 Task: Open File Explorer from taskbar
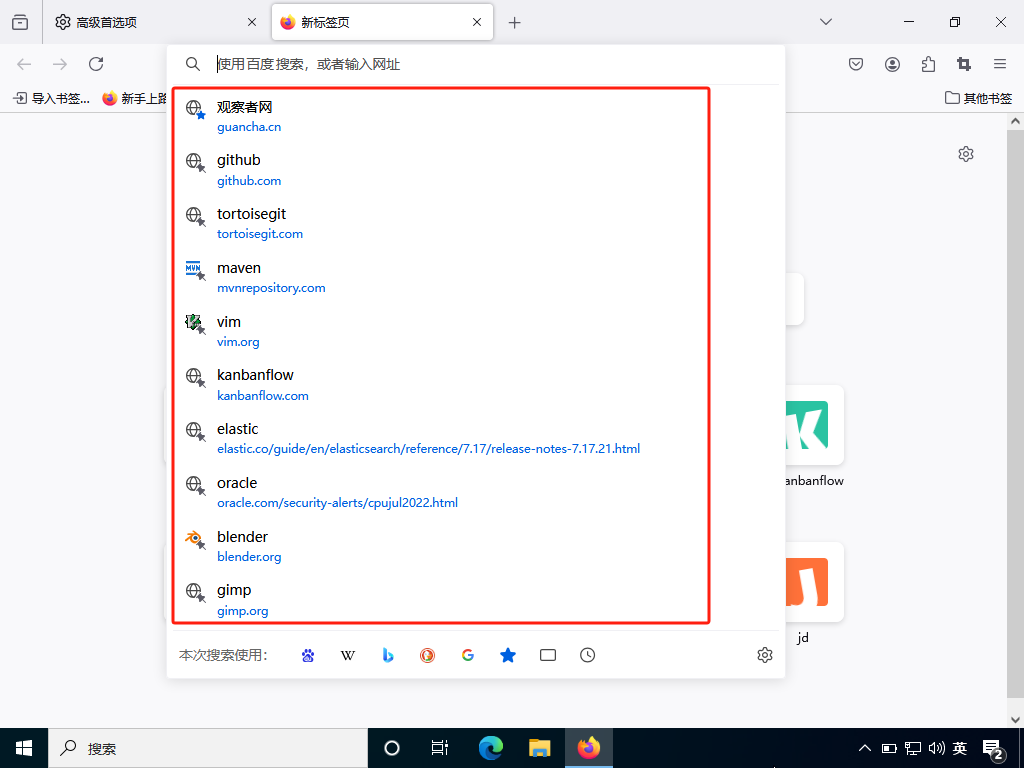[539, 748]
